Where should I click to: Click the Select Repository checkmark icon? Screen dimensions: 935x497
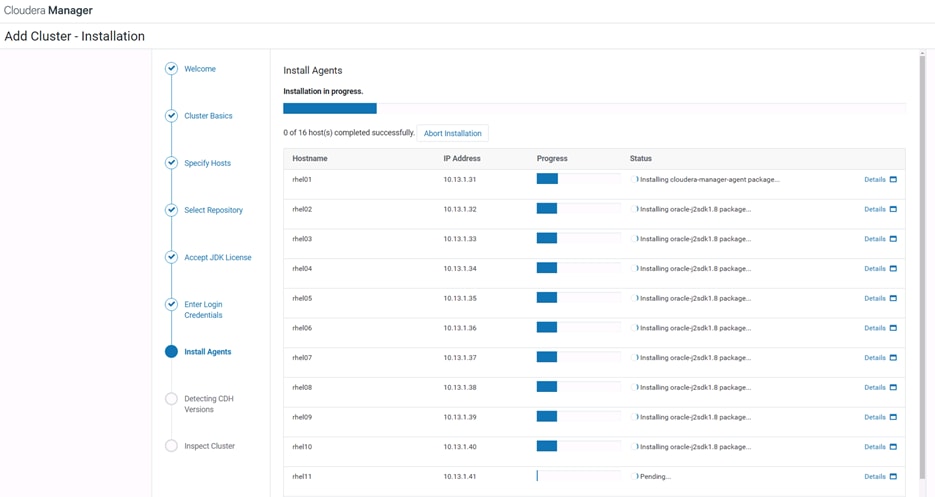(171, 210)
